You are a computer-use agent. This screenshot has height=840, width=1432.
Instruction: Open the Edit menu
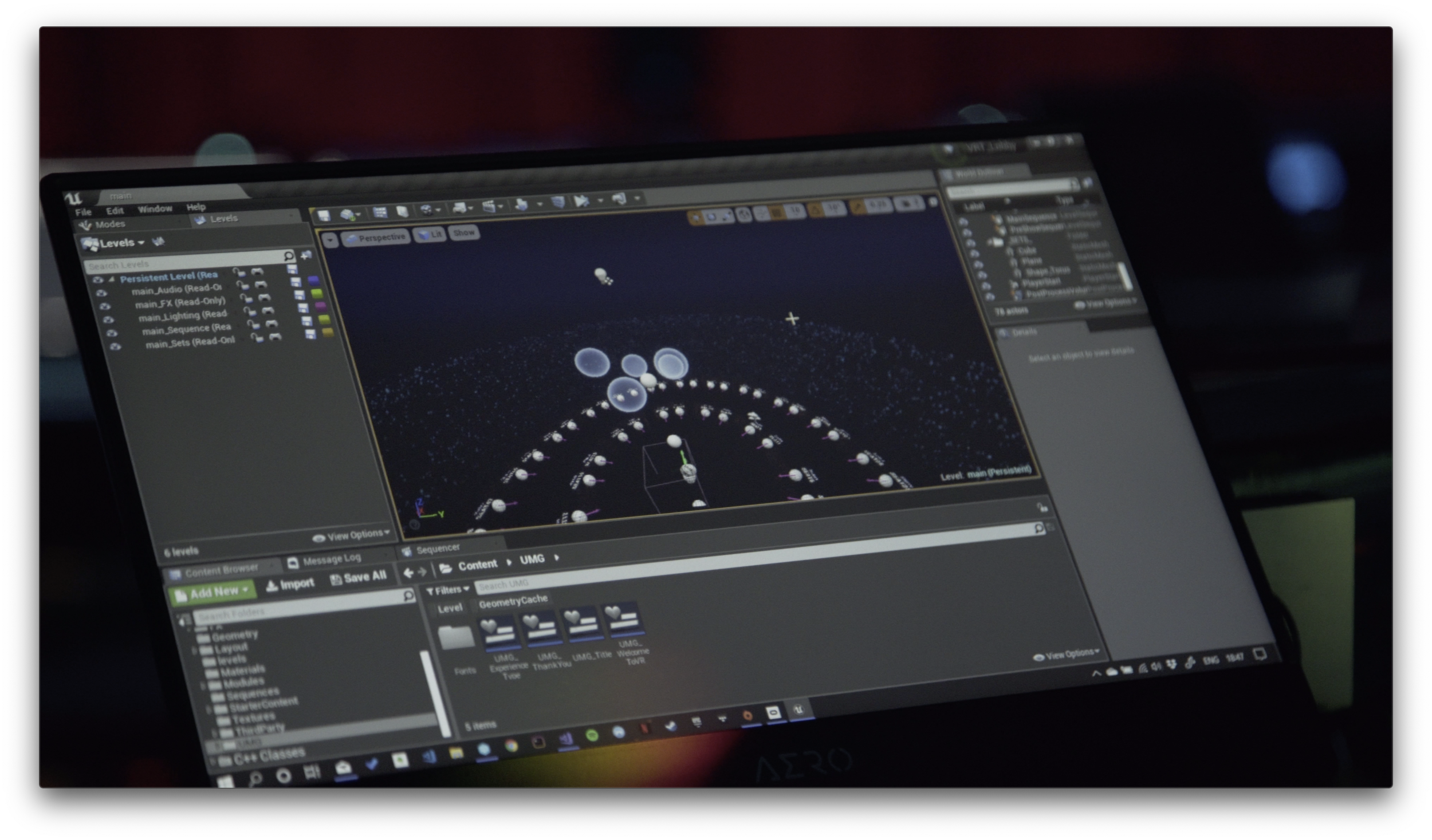coord(115,211)
